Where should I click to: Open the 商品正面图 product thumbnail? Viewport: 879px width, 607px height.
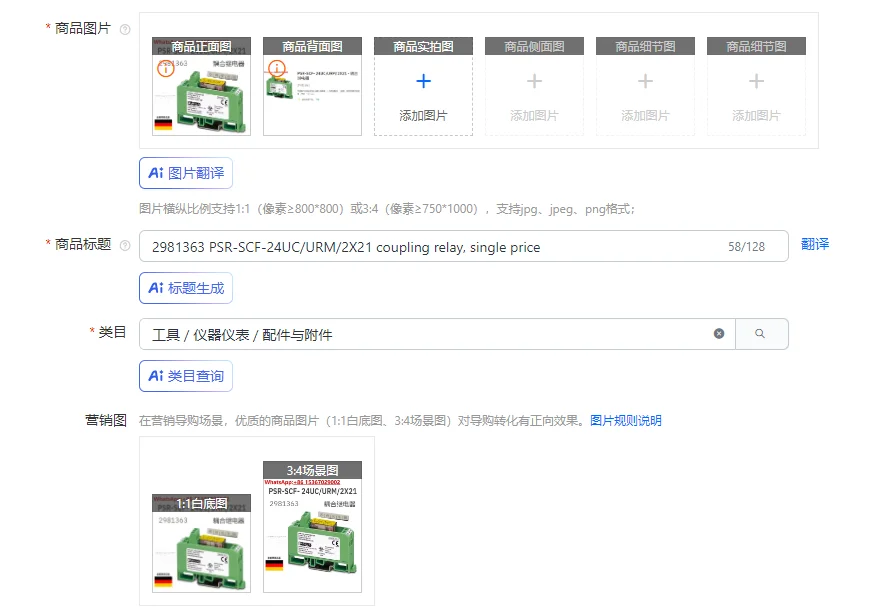pos(201,86)
